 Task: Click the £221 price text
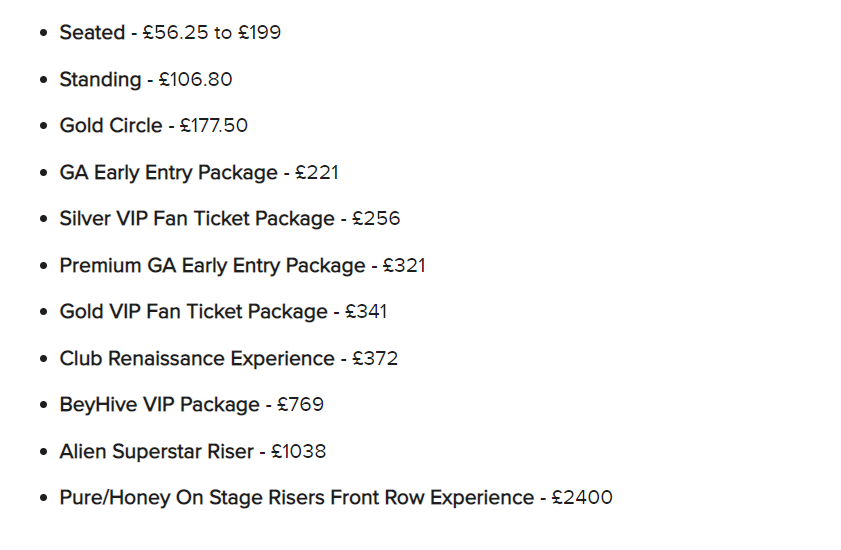[x=317, y=173]
